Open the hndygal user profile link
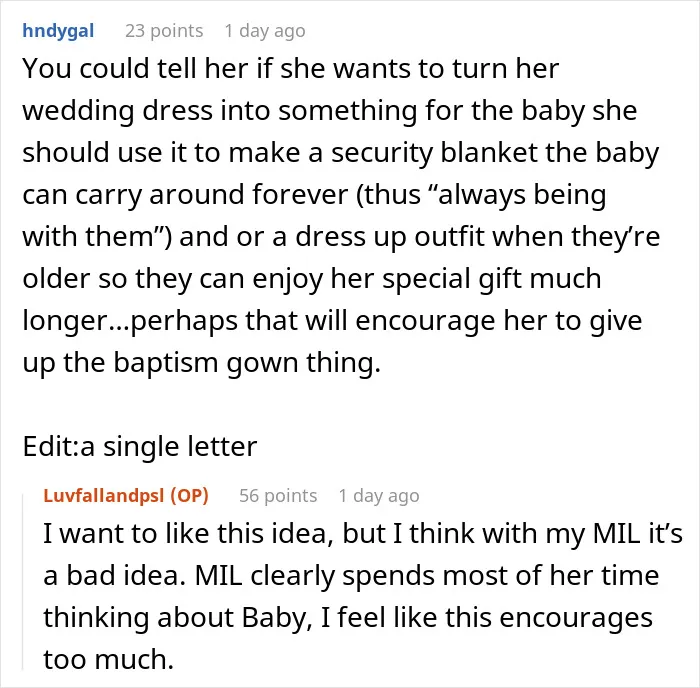This screenshot has width=700, height=688. [x=58, y=31]
